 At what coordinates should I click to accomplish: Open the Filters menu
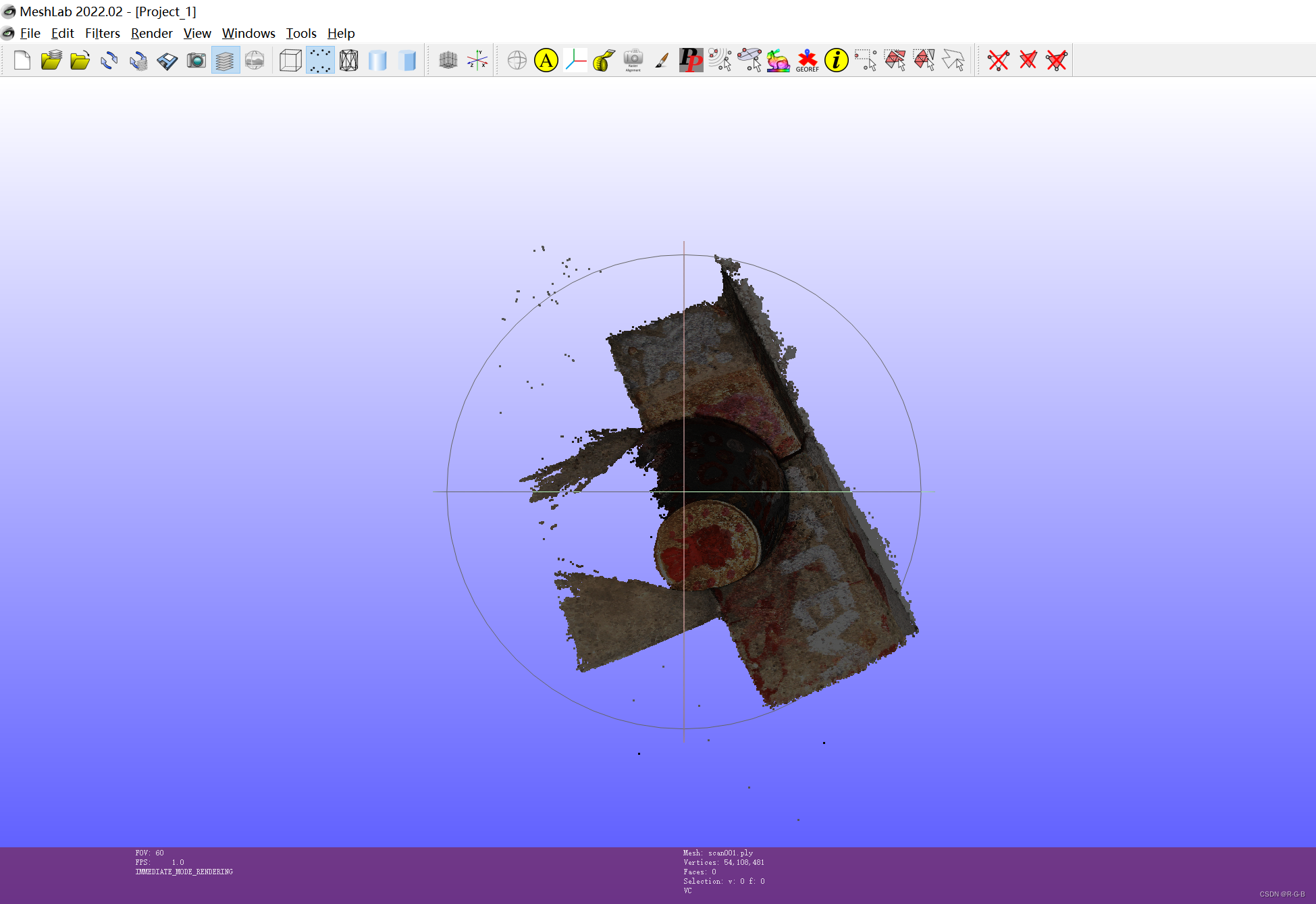[102, 33]
